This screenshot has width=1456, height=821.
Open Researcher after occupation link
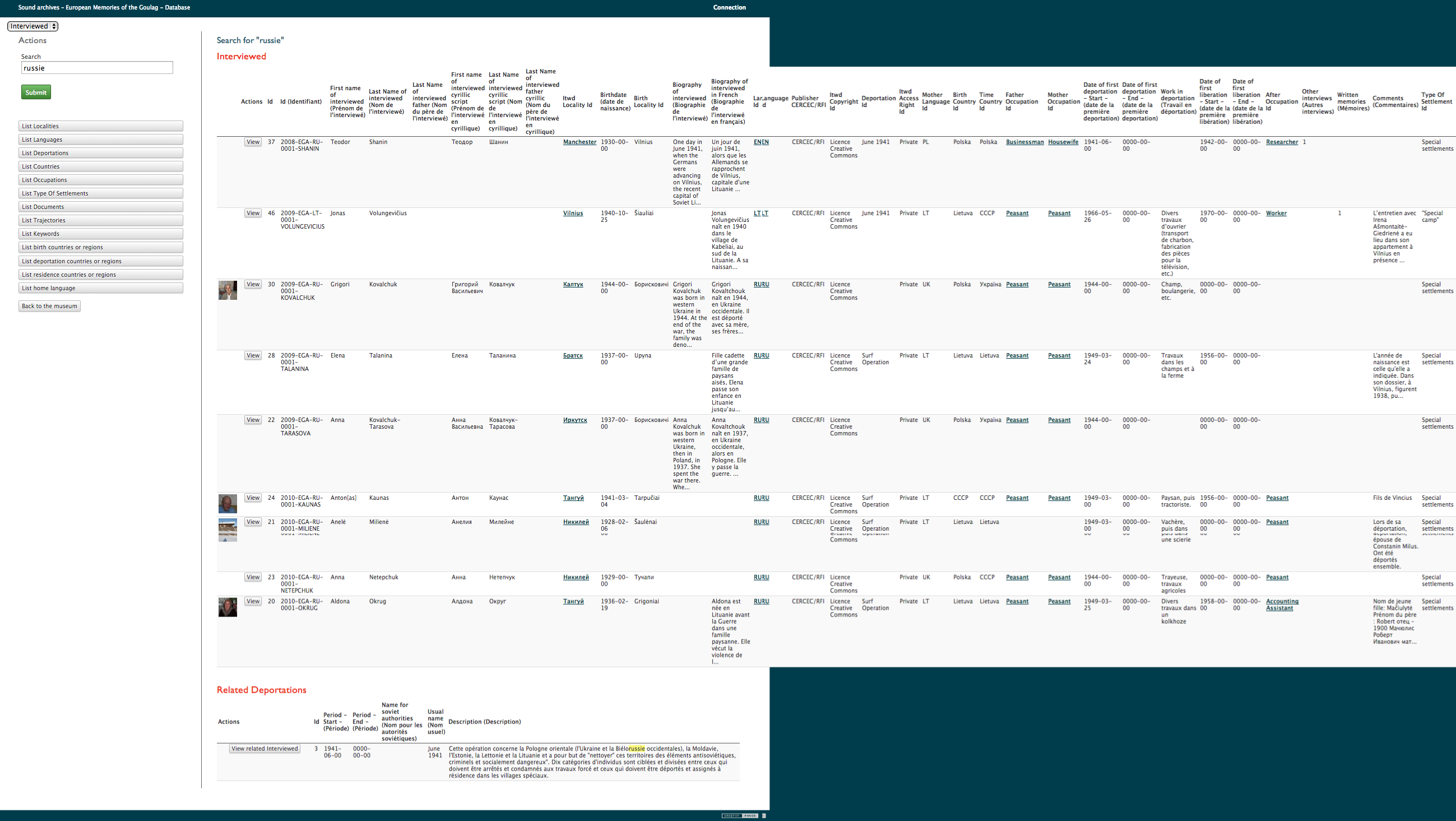[1282, 142]
